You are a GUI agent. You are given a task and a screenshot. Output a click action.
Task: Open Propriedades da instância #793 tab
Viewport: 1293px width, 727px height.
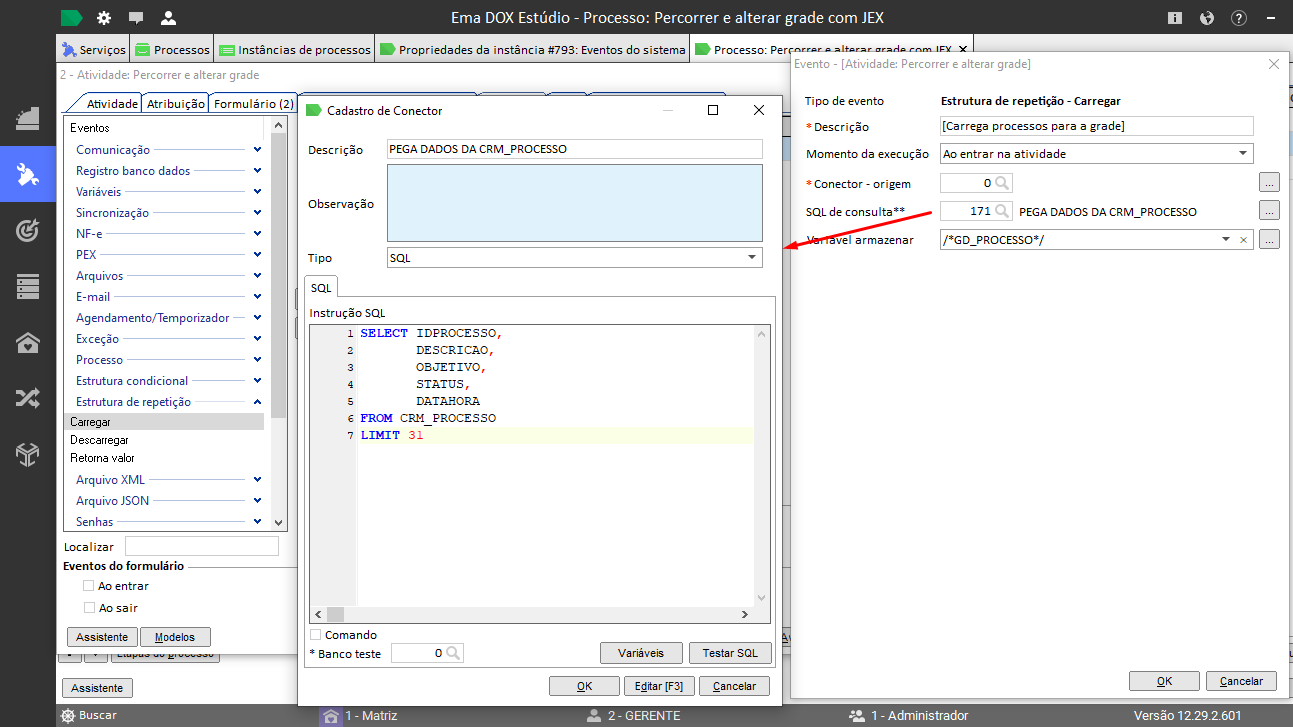[x=533, y=49]
